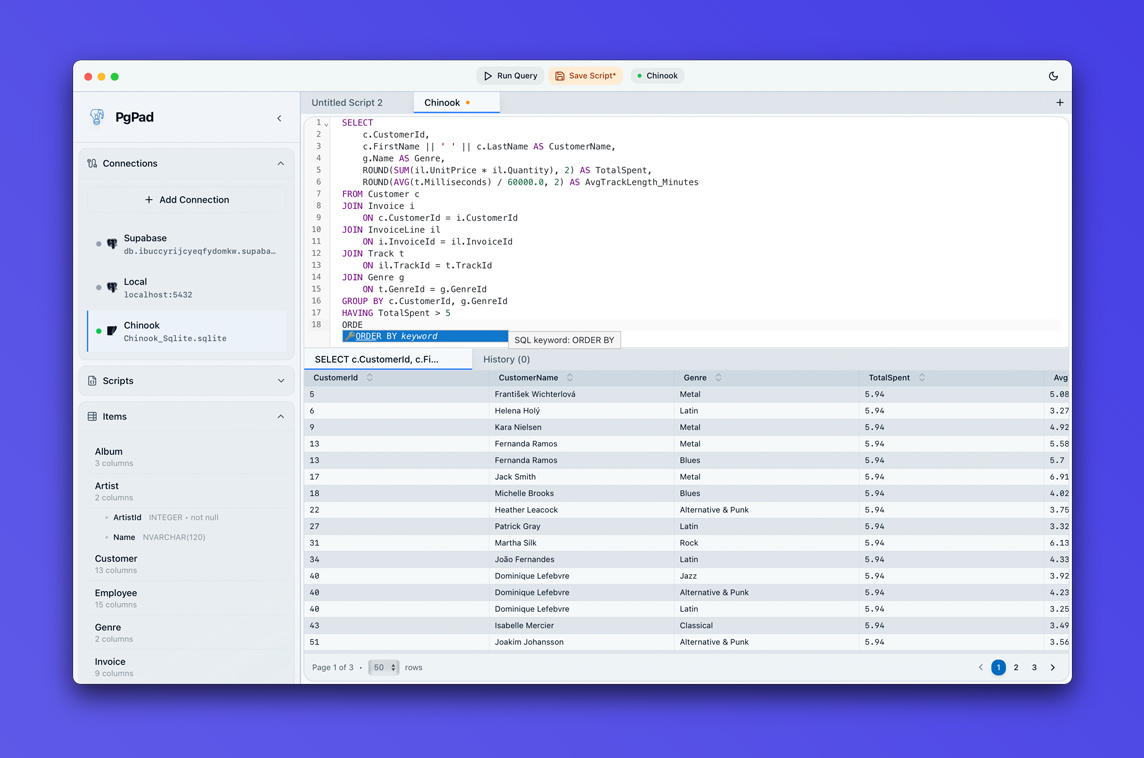Go to results page 2
Screen dimensions: 1144x758
pyautogui.click(x=1016, y=667)
